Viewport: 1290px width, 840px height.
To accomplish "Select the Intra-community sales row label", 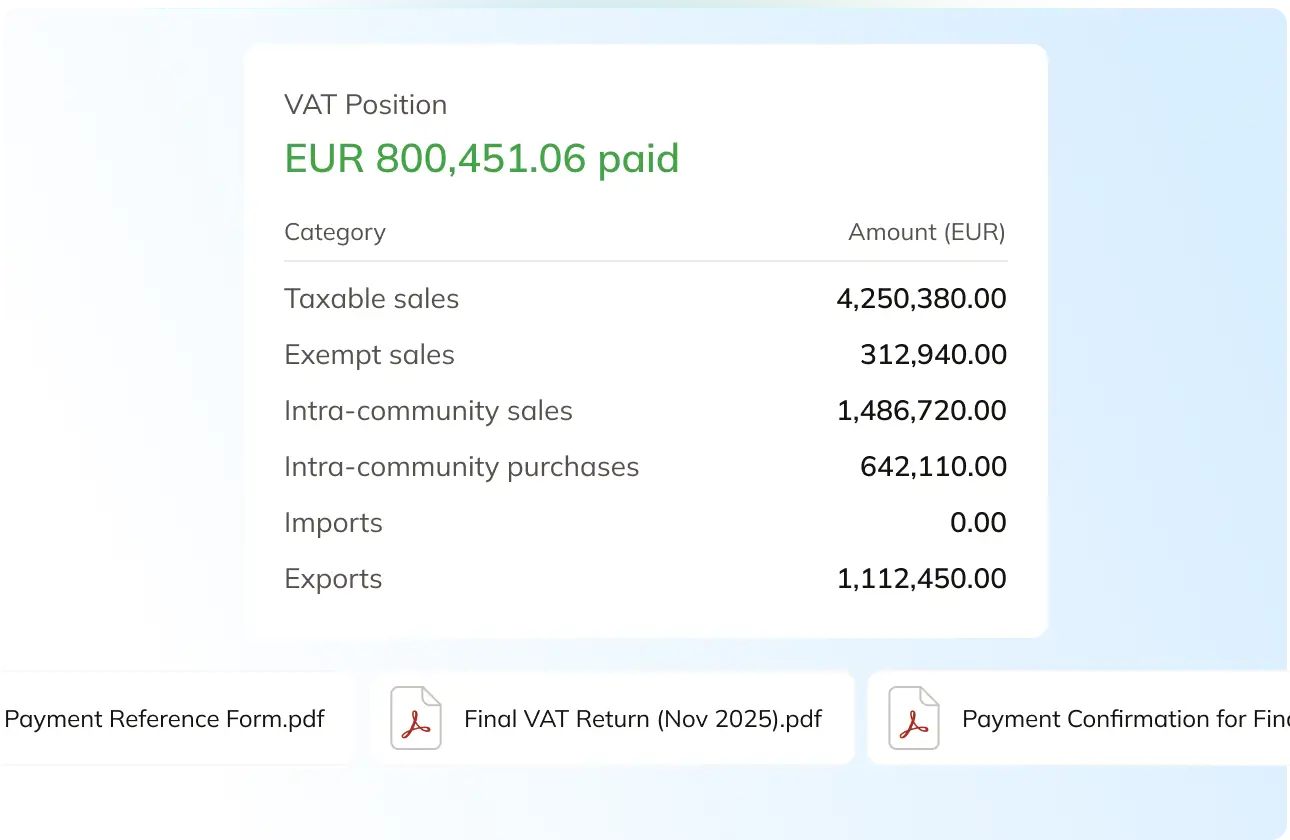I will (x=428, y=411).
